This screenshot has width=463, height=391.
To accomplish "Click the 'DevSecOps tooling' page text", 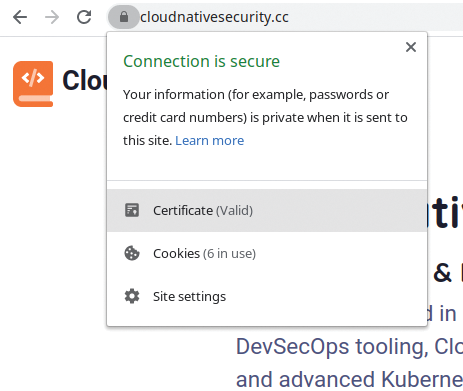I will (x=332, y=347).
